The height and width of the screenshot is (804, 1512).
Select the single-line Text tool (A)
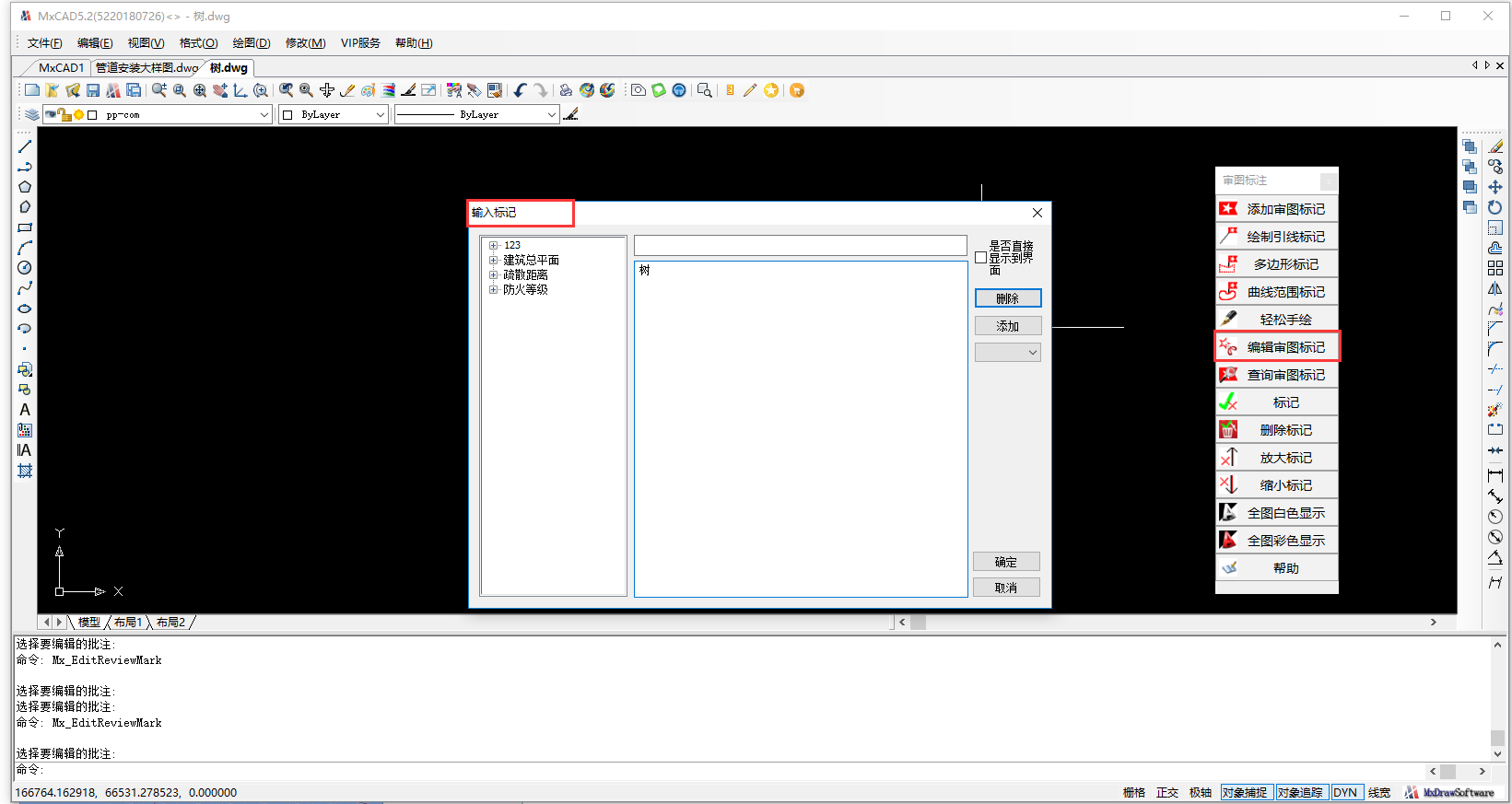point(25,410)
